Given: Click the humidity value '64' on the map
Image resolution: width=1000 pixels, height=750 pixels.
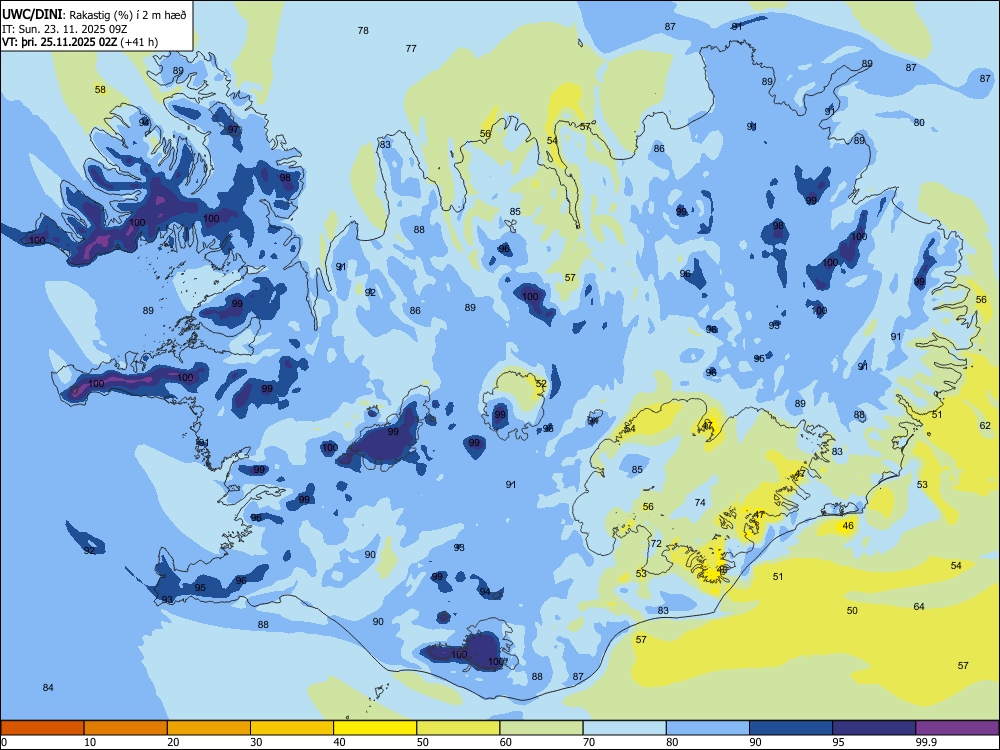Looking at the screenshot, I should tap(919, 607).
